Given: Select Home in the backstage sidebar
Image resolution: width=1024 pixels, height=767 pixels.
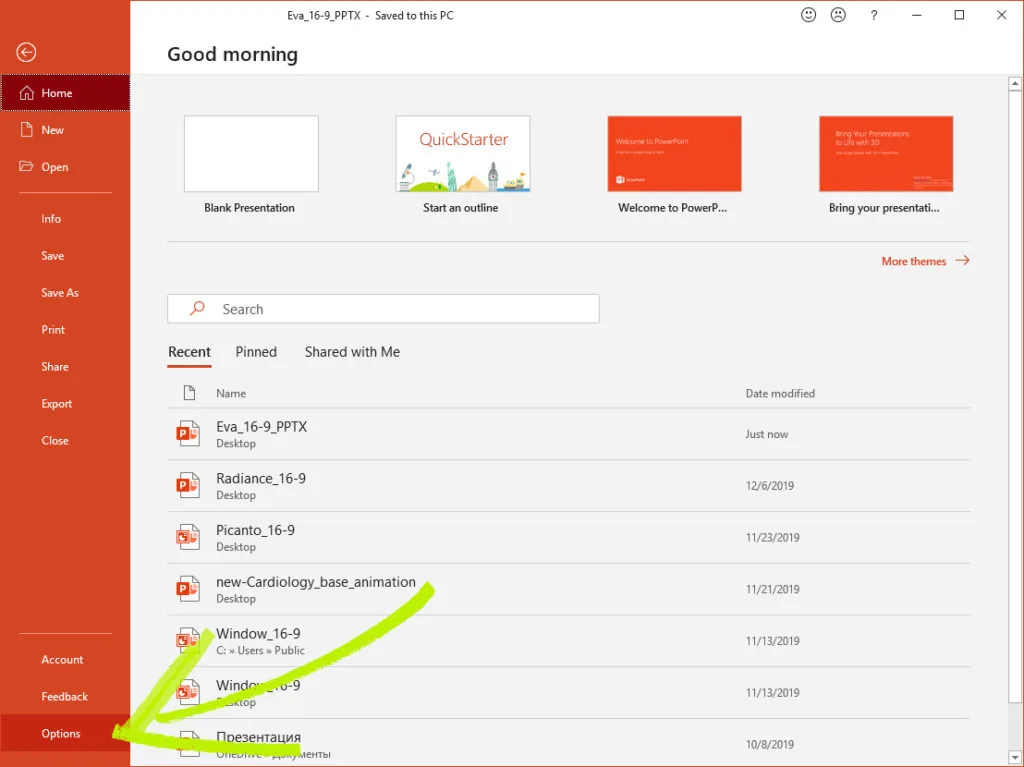Looking at the screenshot, I should (65, 93).
